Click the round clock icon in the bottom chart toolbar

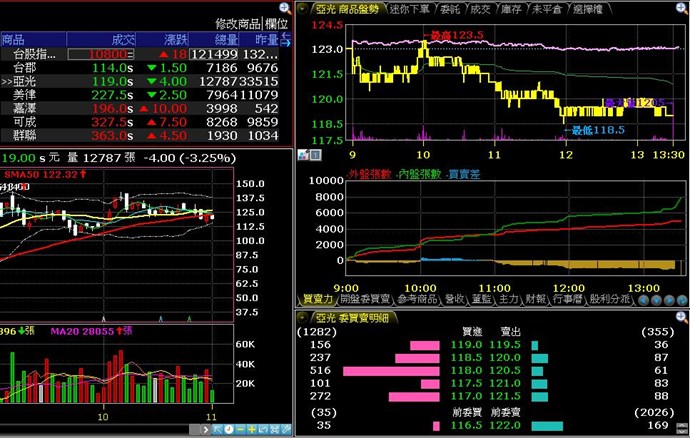click(x=229, y=429)
